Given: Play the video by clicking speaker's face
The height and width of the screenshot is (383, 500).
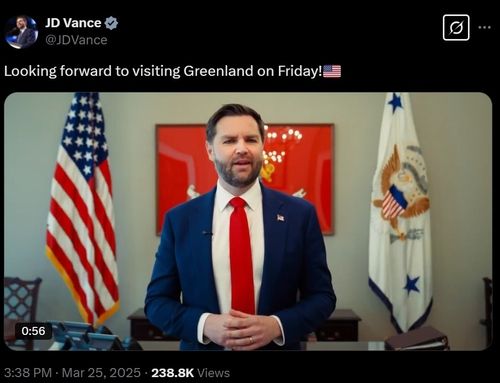Looking at the screenshot, I should click(237, 150).
